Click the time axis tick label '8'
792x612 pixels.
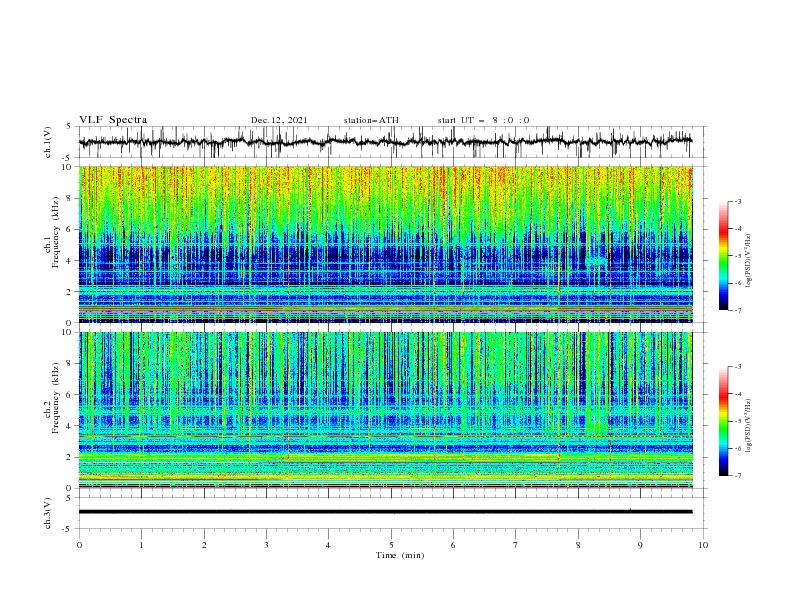coord(578,545)
